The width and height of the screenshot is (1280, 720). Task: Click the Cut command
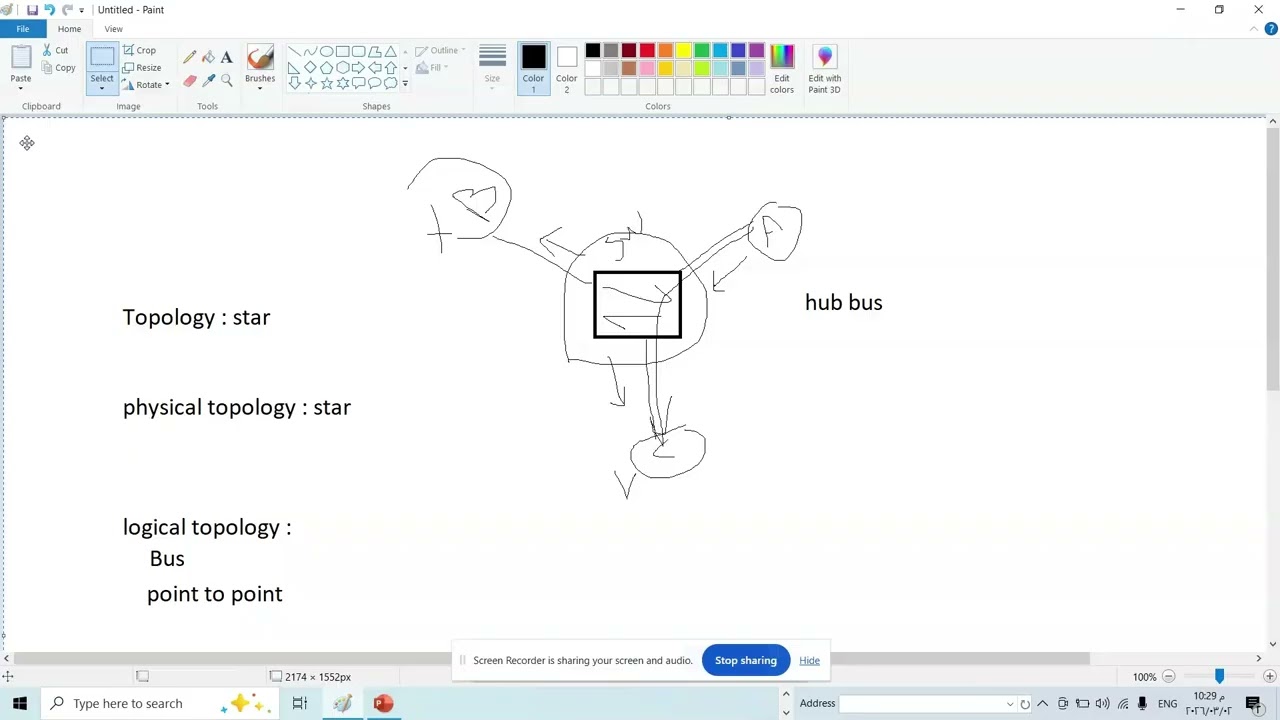56,50
